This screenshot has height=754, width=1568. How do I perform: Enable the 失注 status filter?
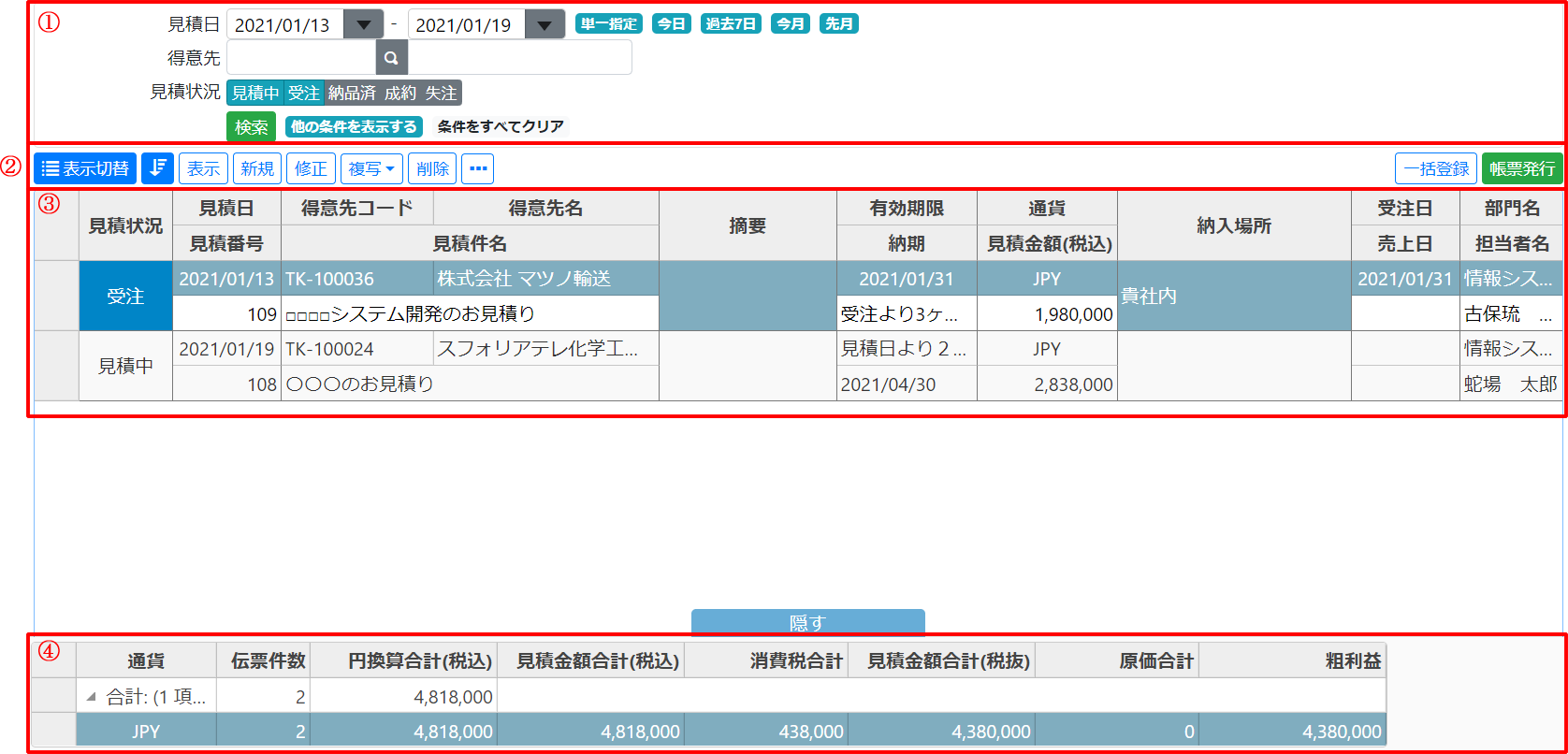point(441,93)
